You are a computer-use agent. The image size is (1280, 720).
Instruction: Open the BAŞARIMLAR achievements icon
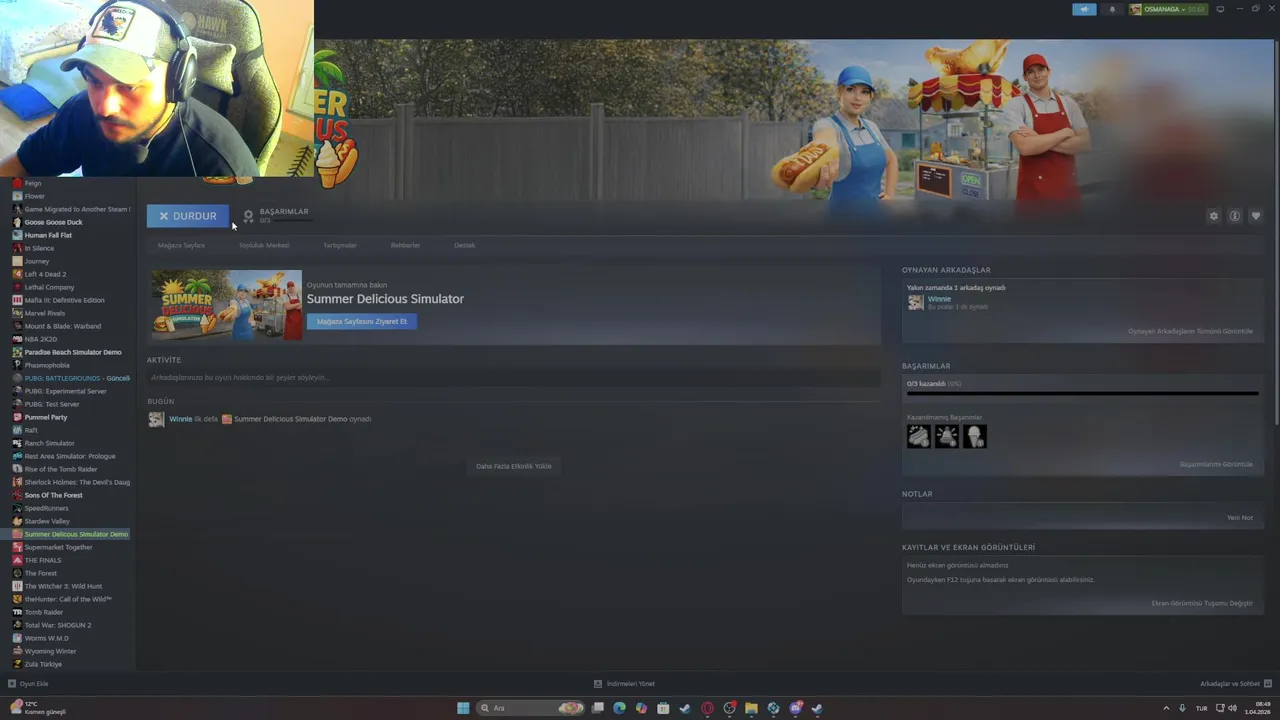[x=249, y=216]
